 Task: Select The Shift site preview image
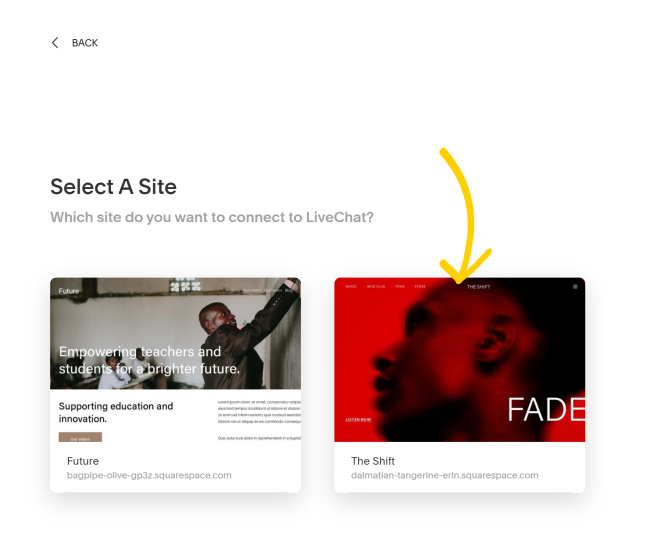click(x=460, y=360)
